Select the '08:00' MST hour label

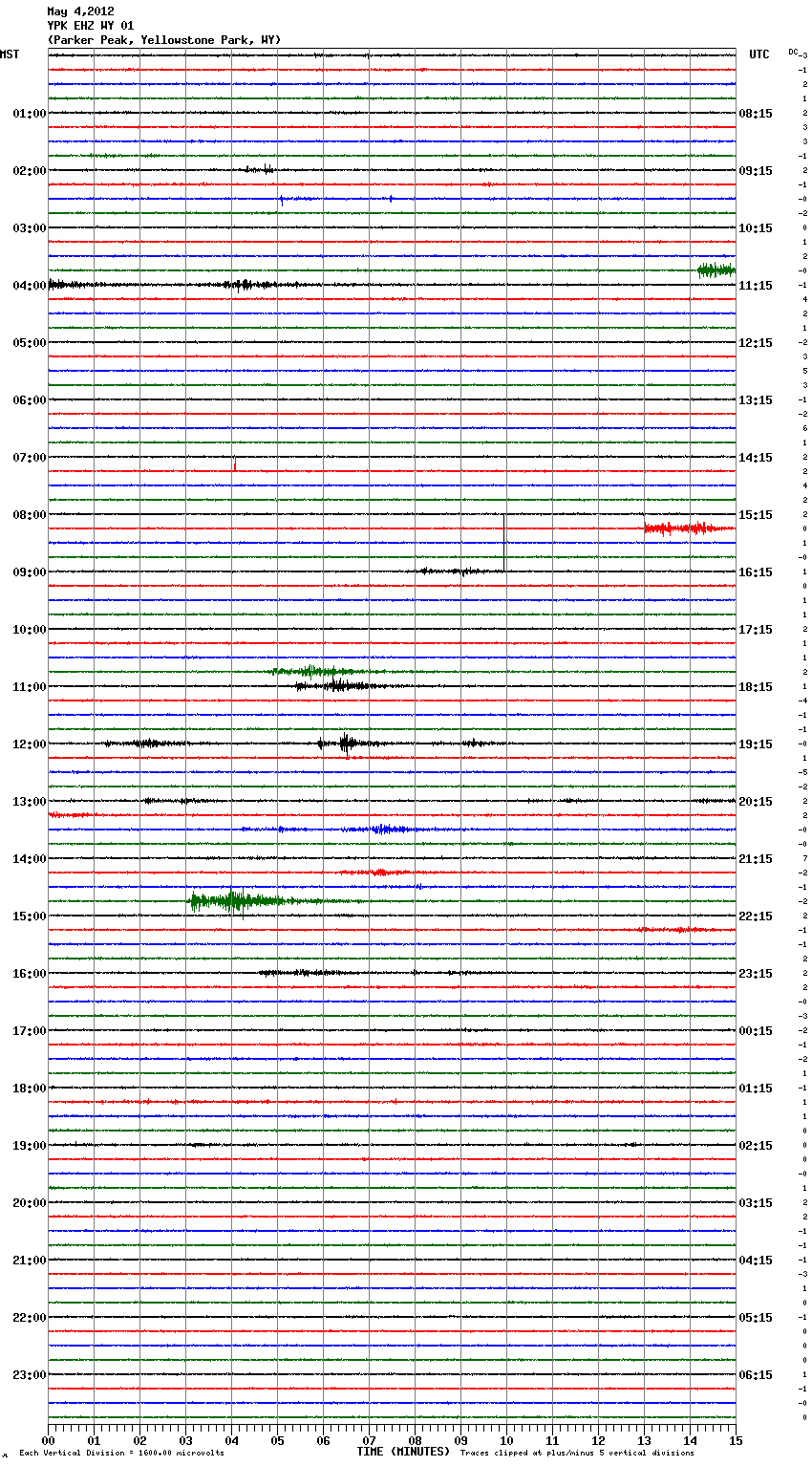tap(30, 515)
